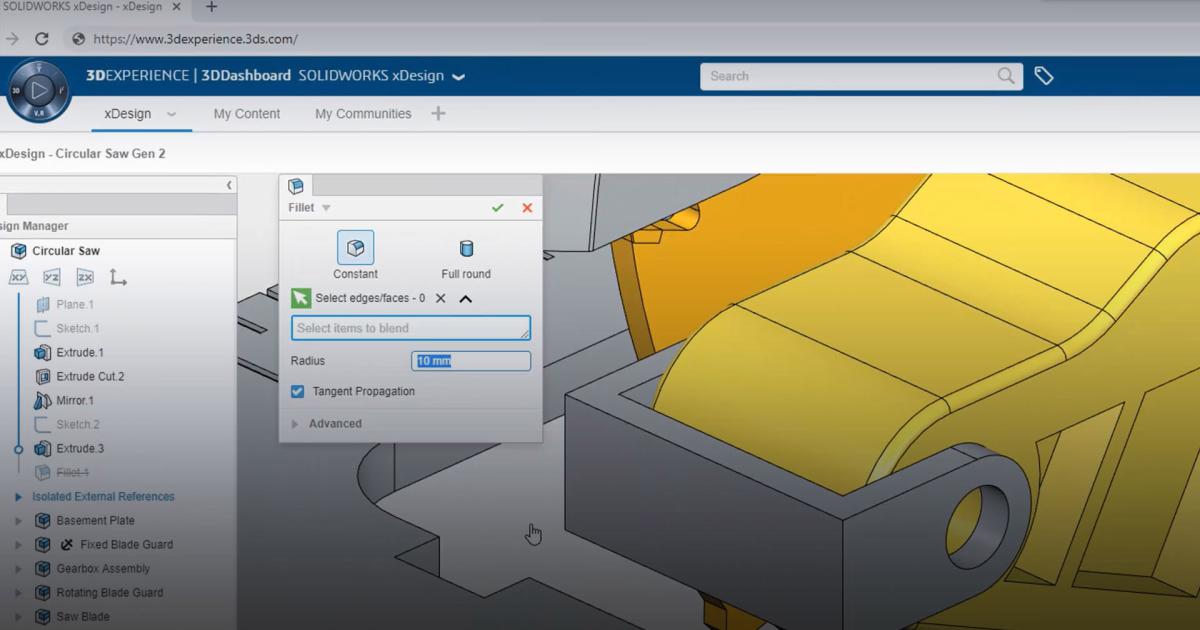Clear the edges/faces selection with X
Image resolution: width=1200 pixels, height=630 pixels.
coord(440,298)
